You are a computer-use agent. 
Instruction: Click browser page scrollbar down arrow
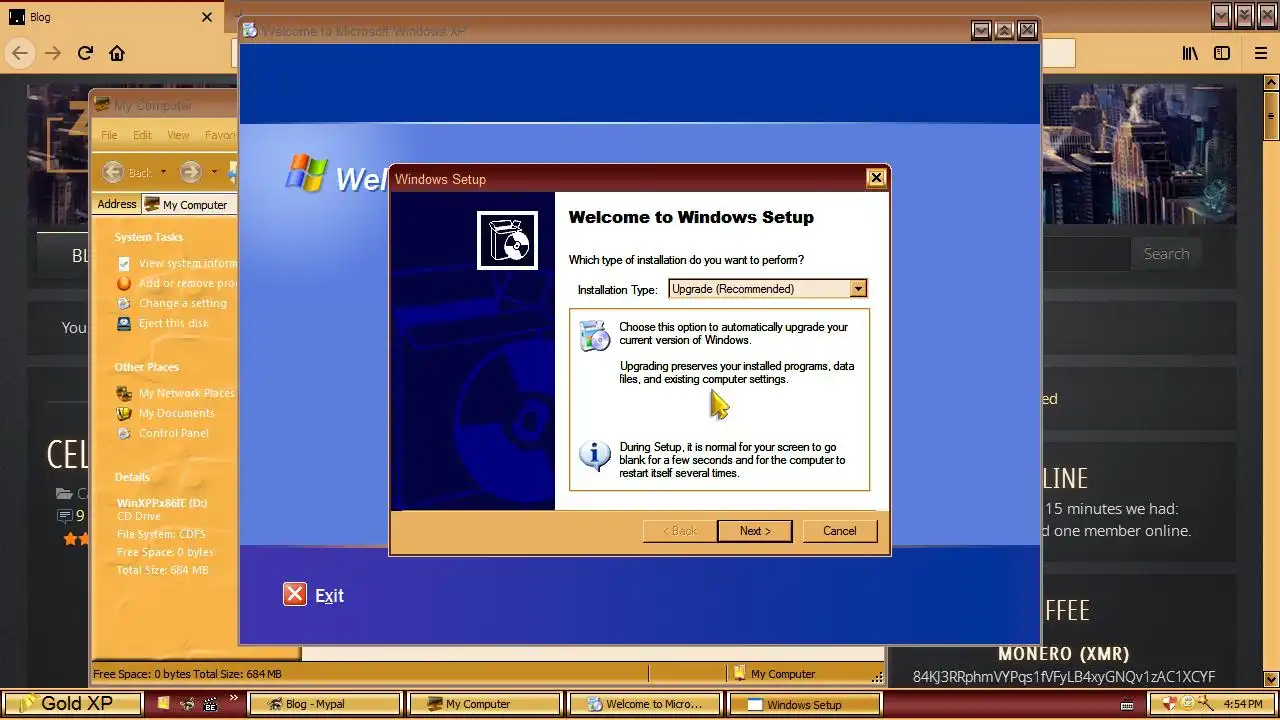point(1271,678)
